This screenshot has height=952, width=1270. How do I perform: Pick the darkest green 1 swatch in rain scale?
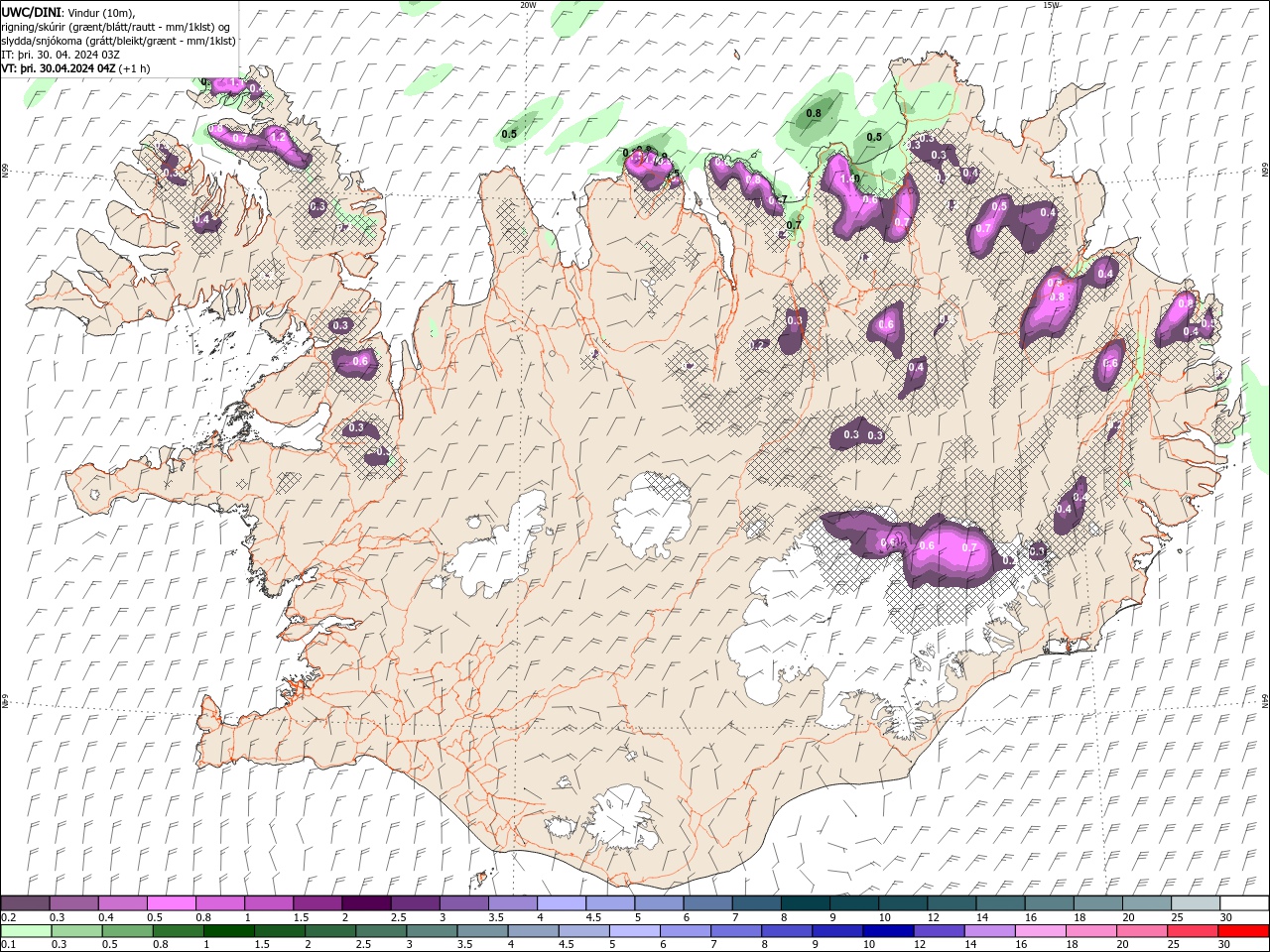229,931
